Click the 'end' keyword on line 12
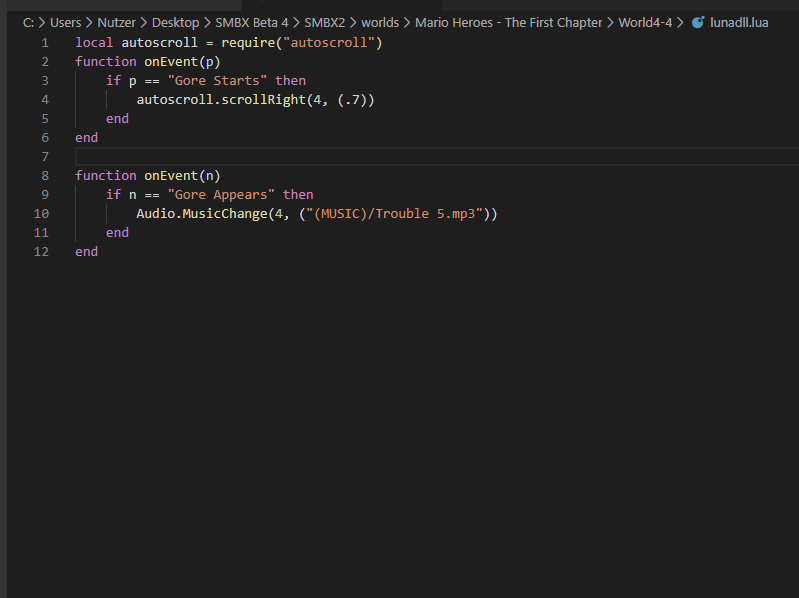The height and width of the screenshot is (598, 799). 87,252
